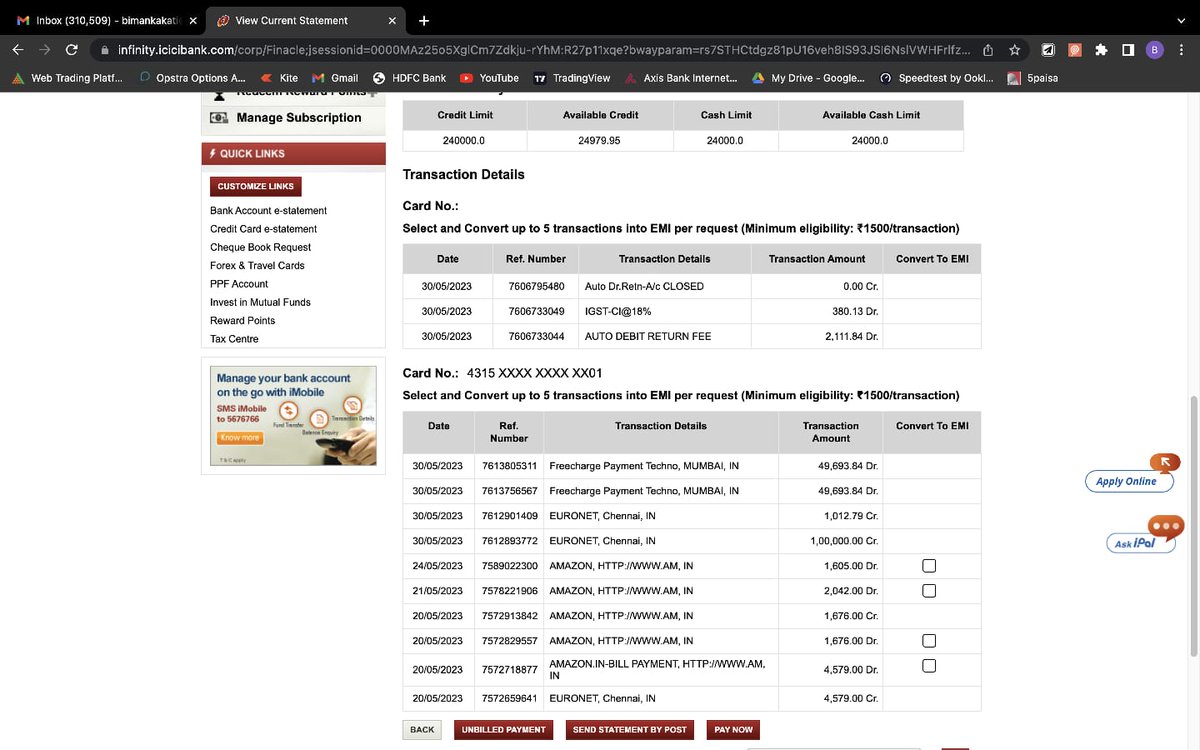
Task: Open the browser extensions puzzle icon
Action: (x=1101, y=49)
